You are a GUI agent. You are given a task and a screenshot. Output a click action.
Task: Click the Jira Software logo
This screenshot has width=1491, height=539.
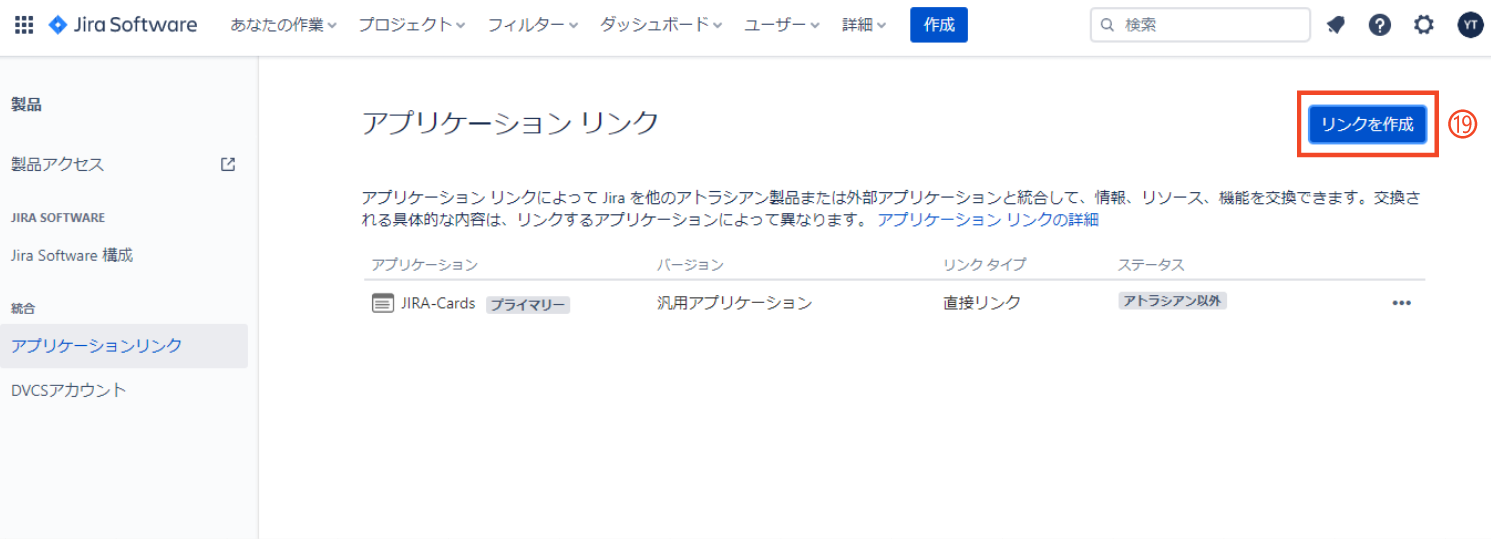(x=123, y=25)
